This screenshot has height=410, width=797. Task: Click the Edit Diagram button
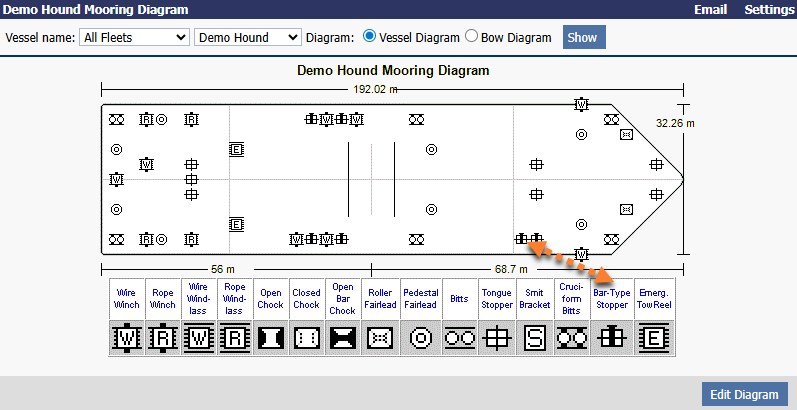click(x=744, y=394)
